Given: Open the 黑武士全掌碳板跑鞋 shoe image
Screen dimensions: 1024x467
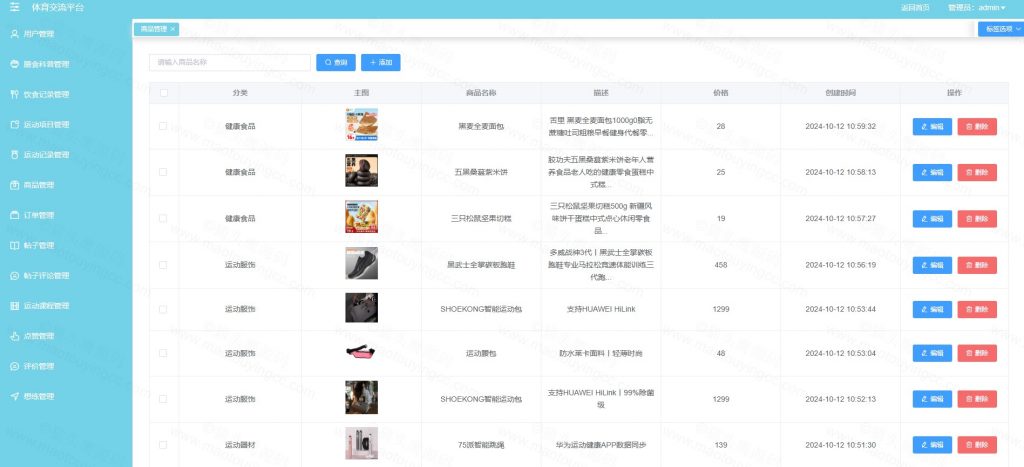Looking at the screenshot, I should point(361,263).
